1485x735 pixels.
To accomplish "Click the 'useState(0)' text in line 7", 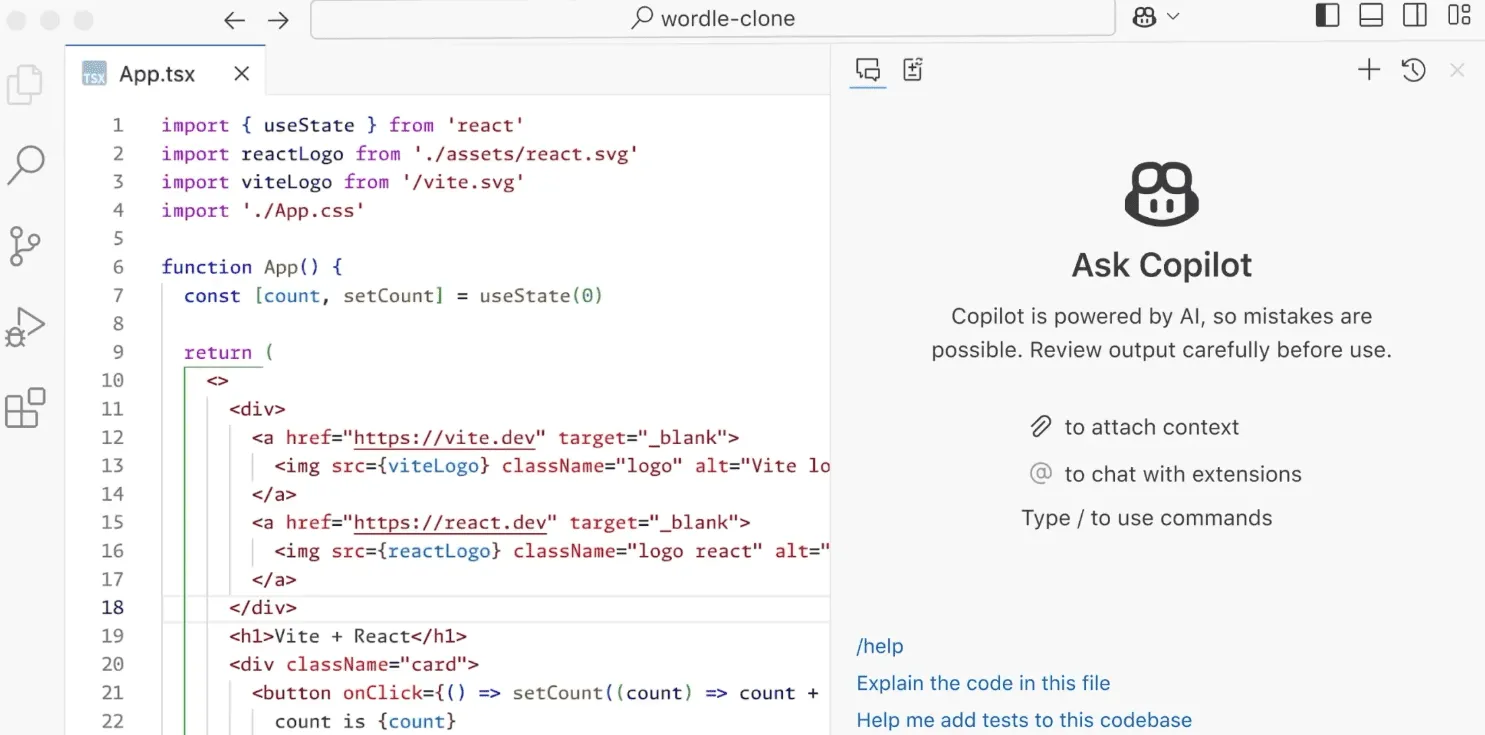I will tap(541, 296).
